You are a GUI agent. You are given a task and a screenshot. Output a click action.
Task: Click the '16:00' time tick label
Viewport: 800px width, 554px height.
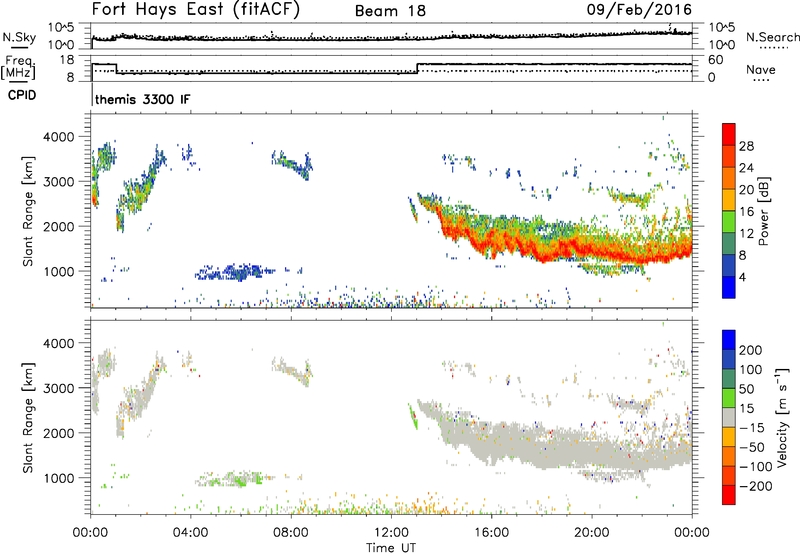click(491, 533)
